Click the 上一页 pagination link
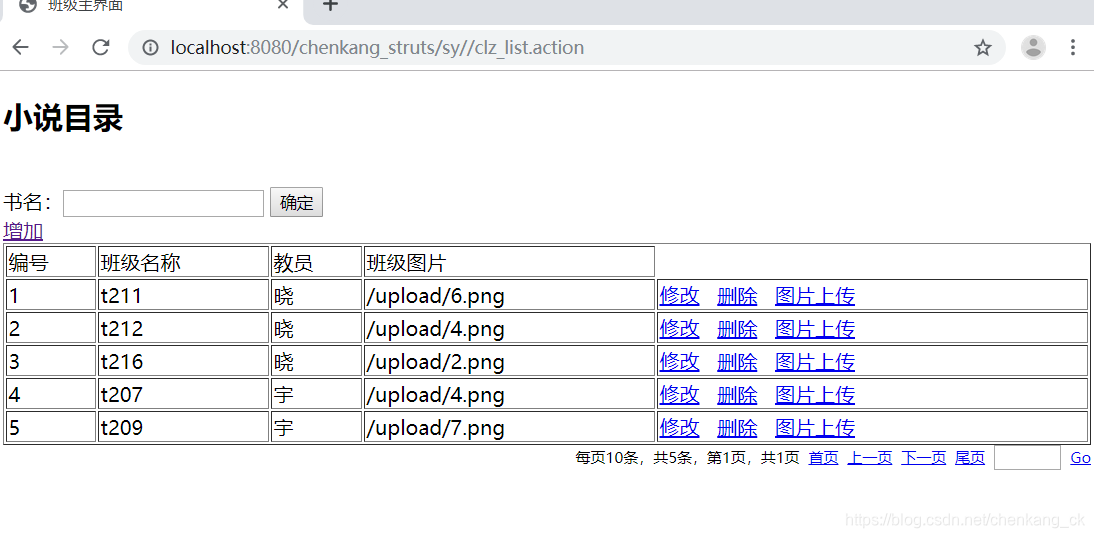Image resolution: width=1094 pixels, height=538 pixels. (x=869, y=458)
